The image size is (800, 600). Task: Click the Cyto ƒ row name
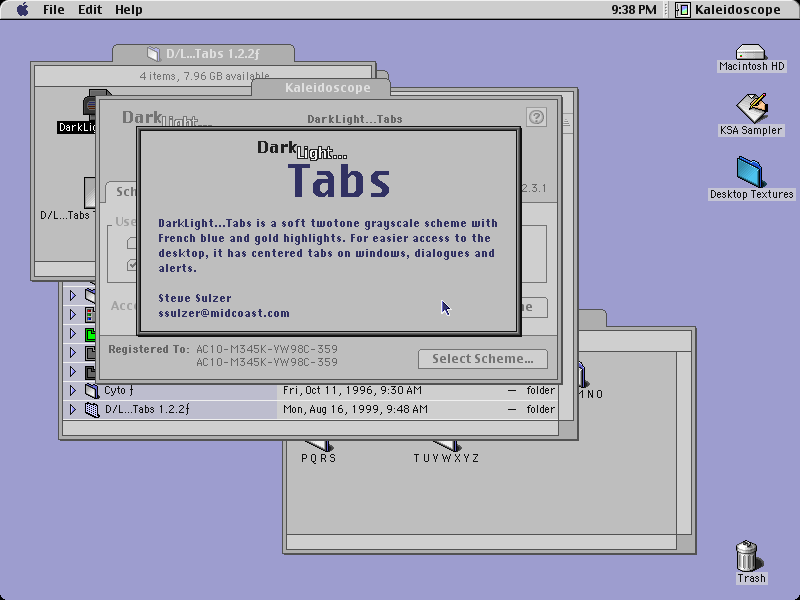[x=119, y=390]
